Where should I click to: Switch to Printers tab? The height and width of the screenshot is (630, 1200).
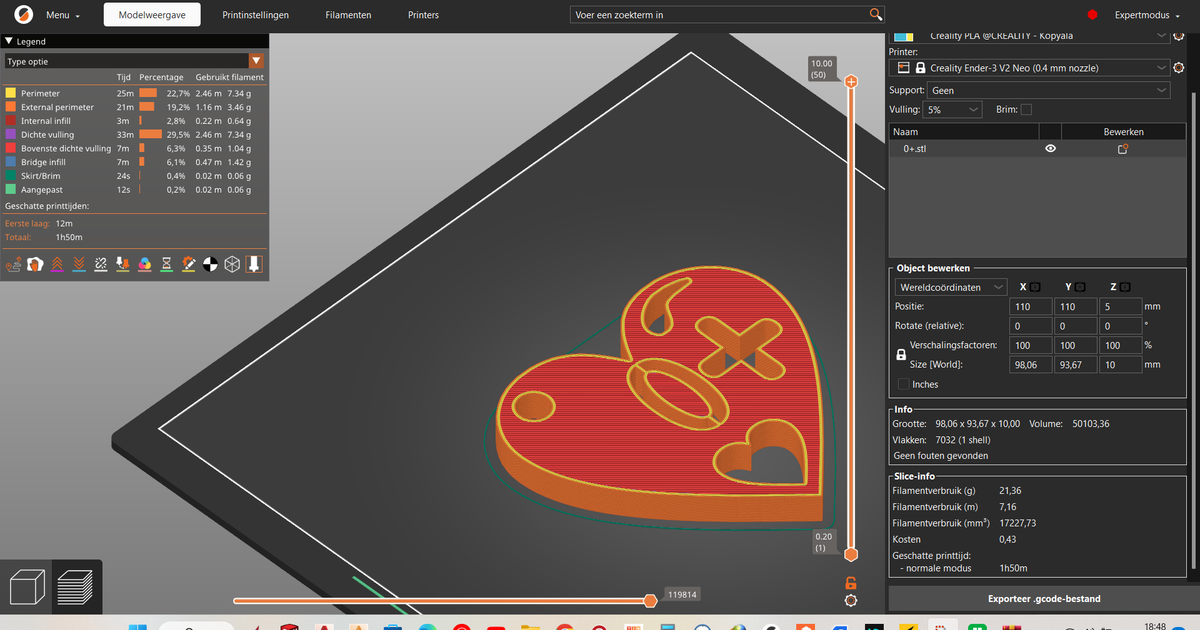click(423, 15)
